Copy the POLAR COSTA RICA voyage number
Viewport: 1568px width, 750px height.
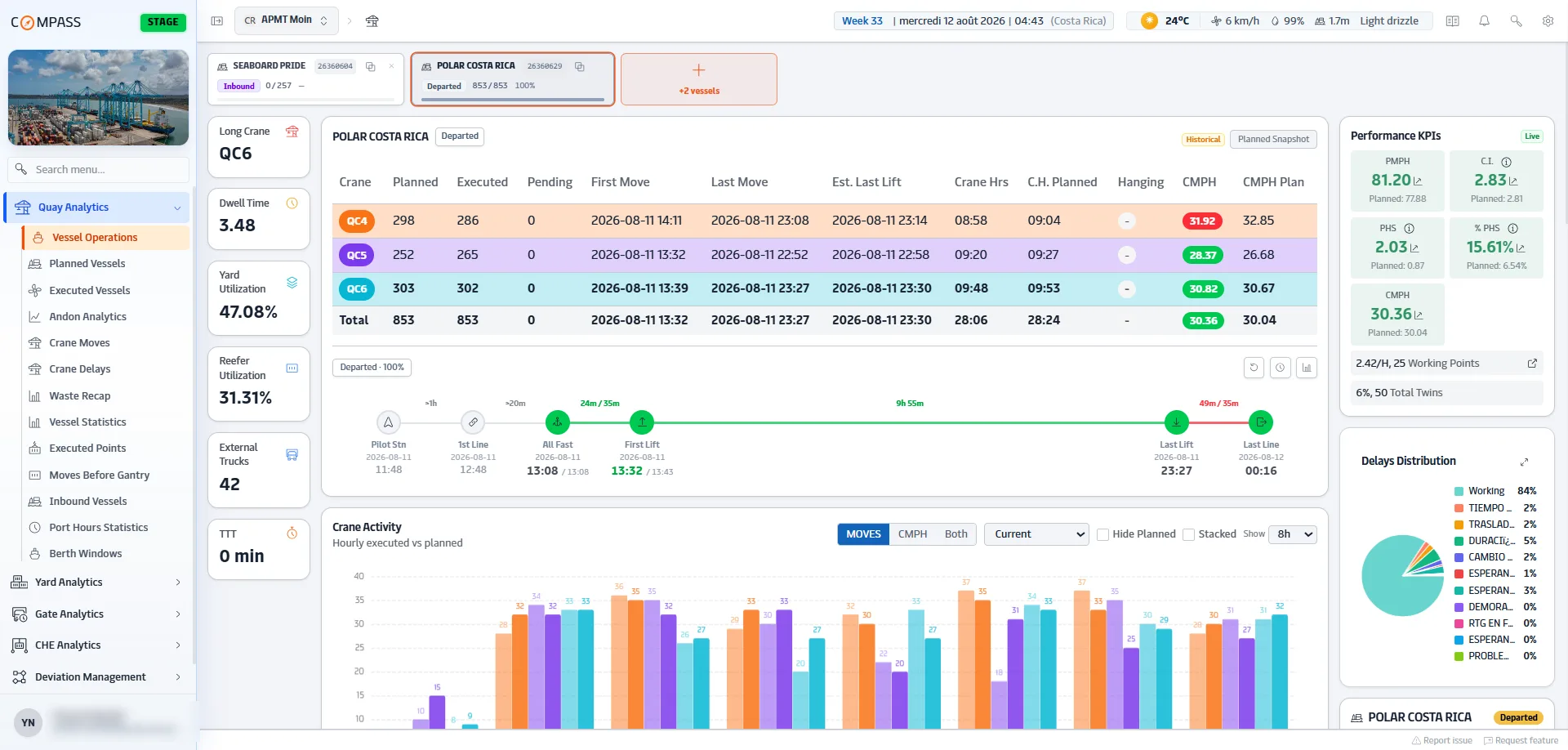point(580,66)
